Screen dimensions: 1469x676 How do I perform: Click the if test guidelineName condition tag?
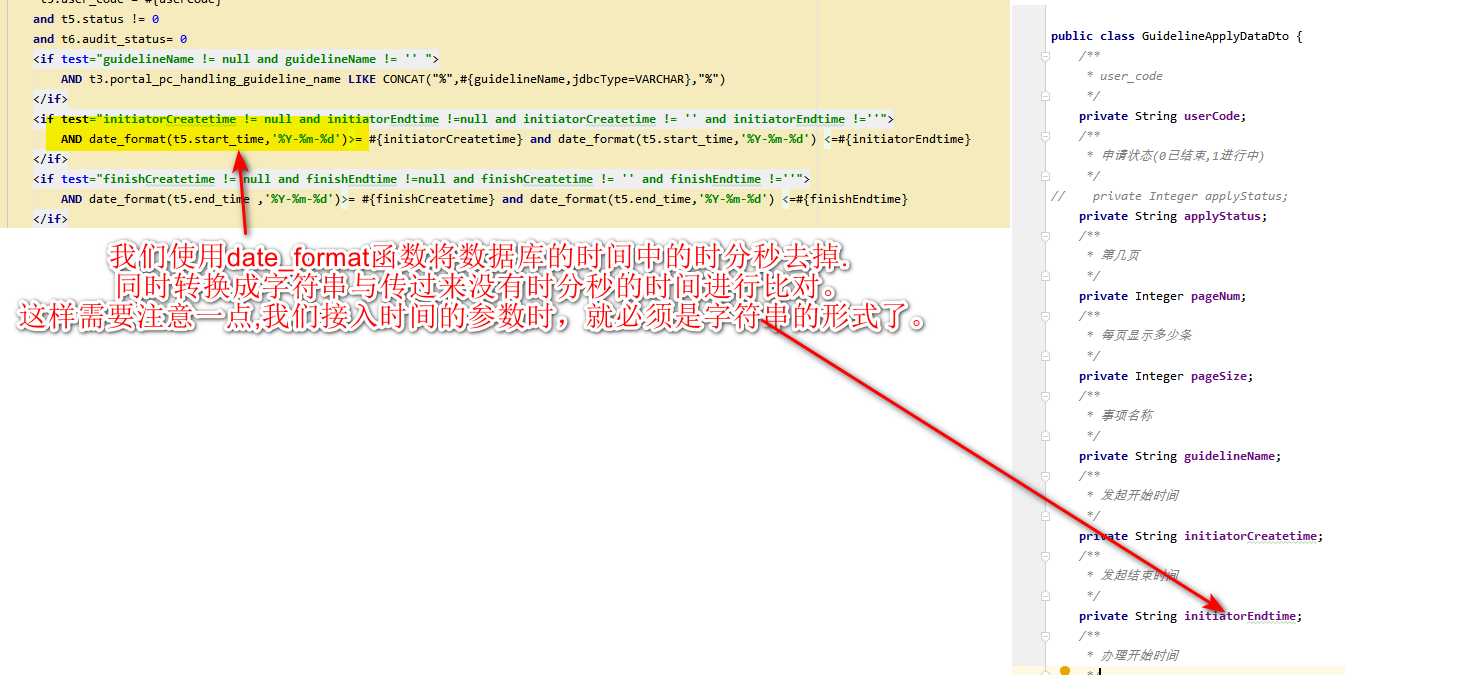[236, 59]
